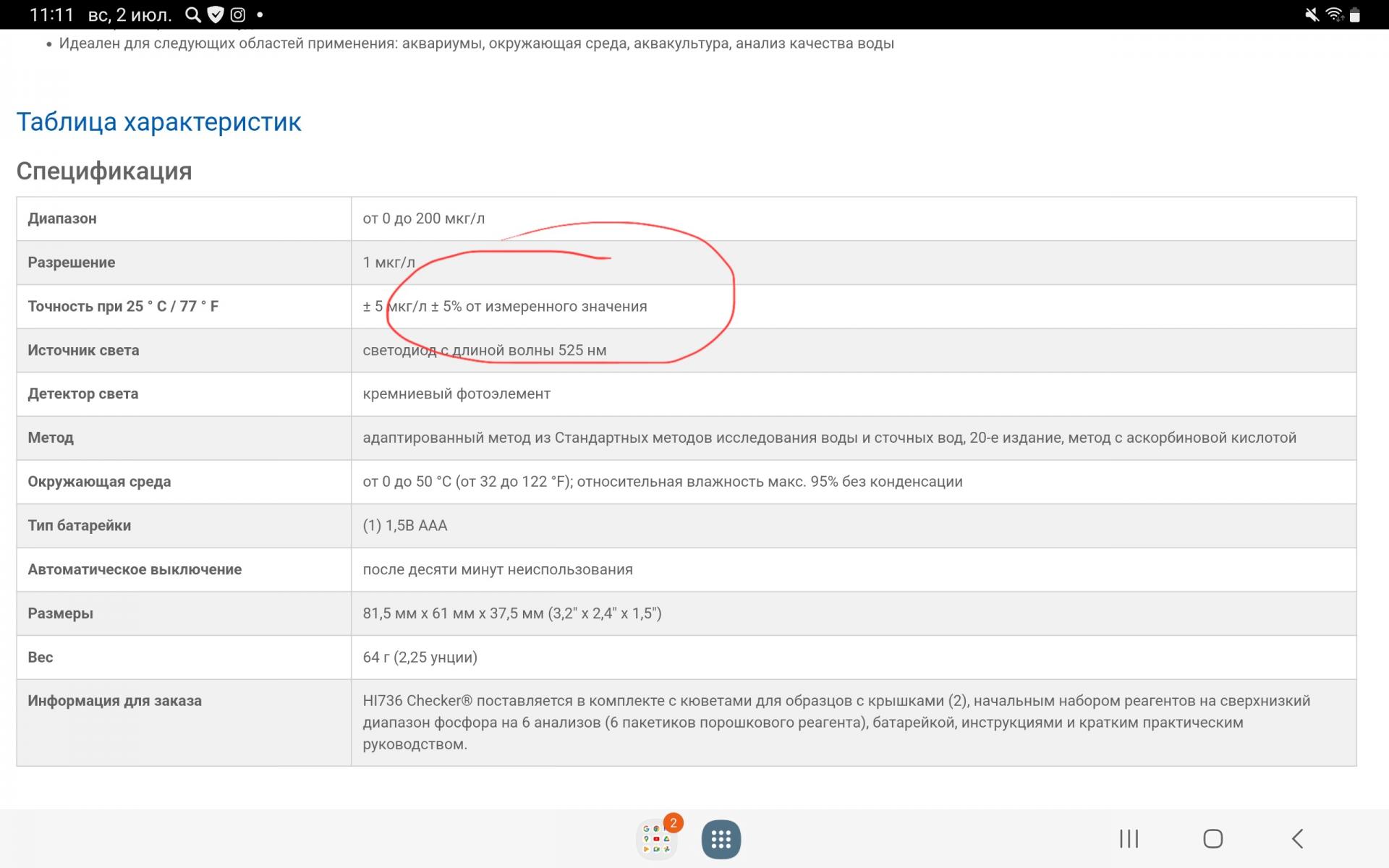Image resolution: width=1389 pixels, height=868 pixels.
Task: Tap the date 'вс, 2 июл.' in status bar
Action: [x=129, y=14]
